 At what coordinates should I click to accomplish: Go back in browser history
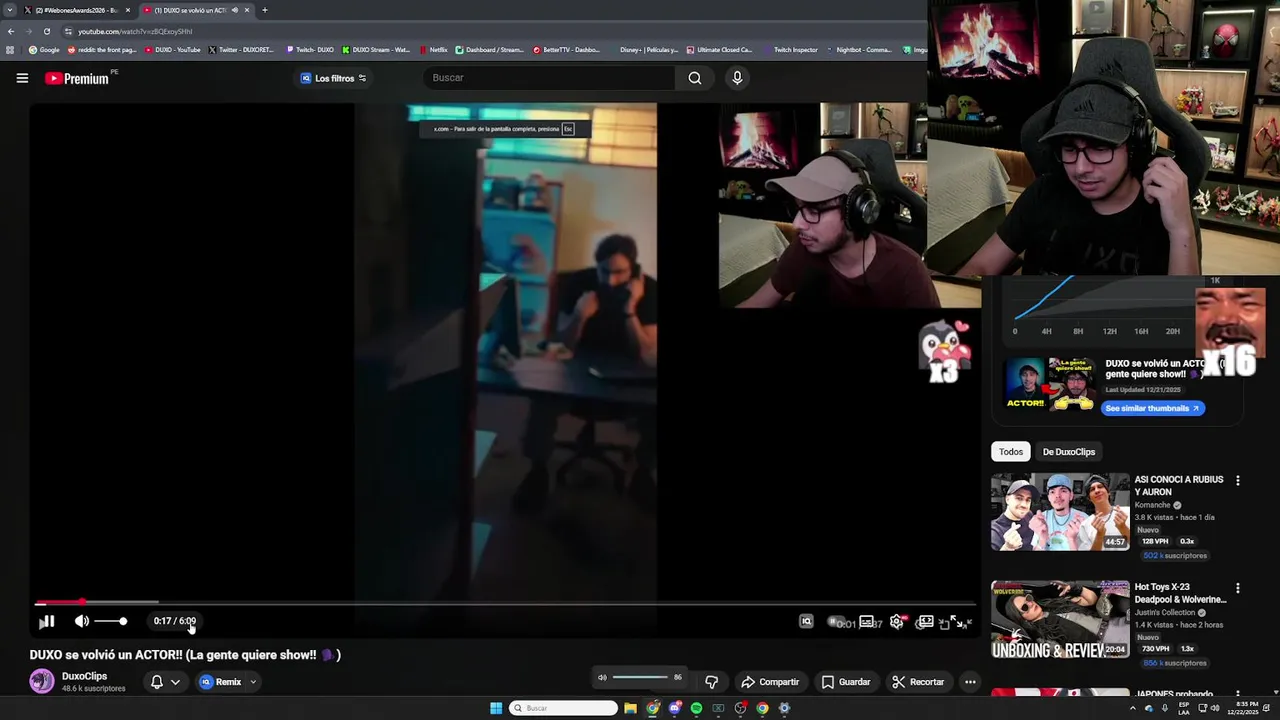point(10,31)
